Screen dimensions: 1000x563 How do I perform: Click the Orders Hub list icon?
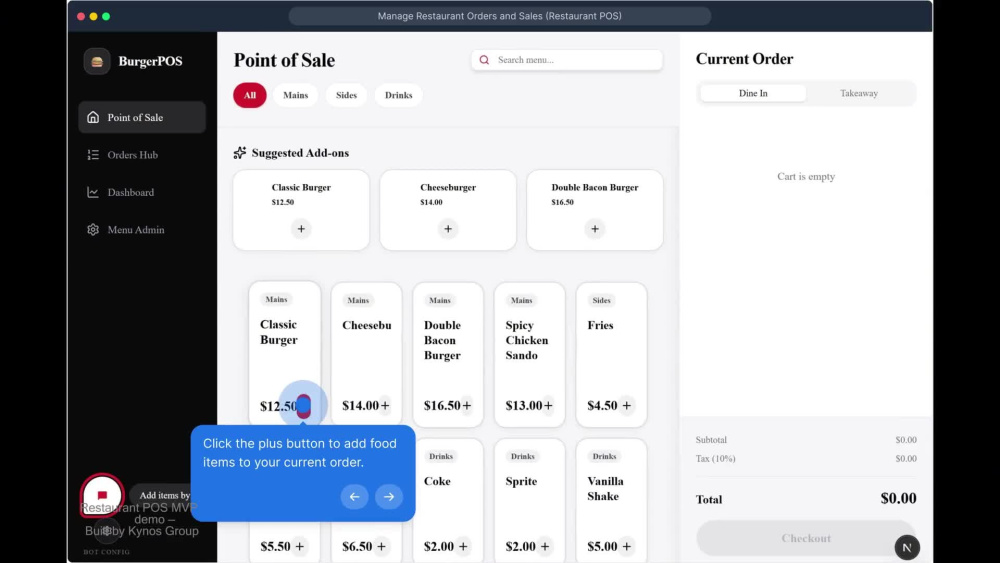click(x=93, y=155)
